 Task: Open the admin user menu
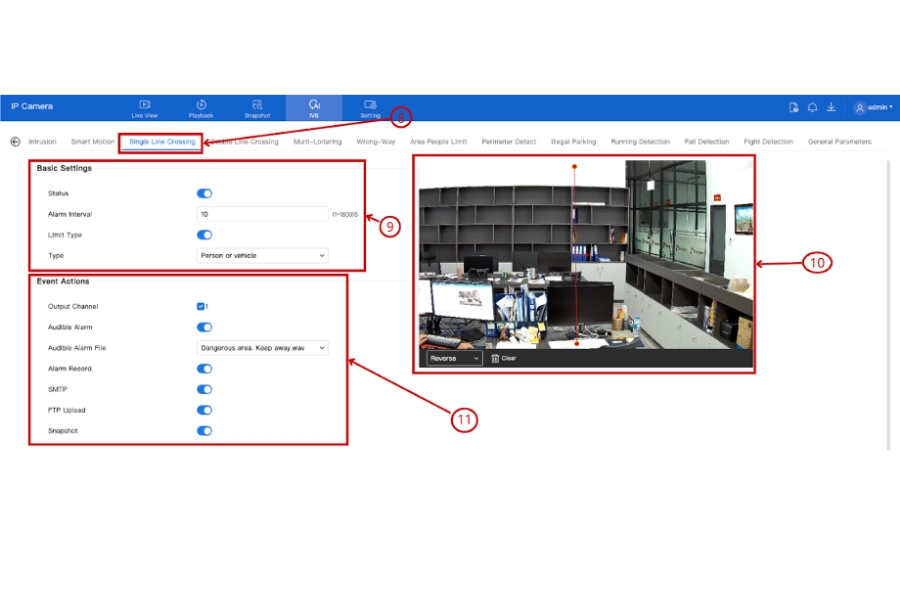pos(874,107)
